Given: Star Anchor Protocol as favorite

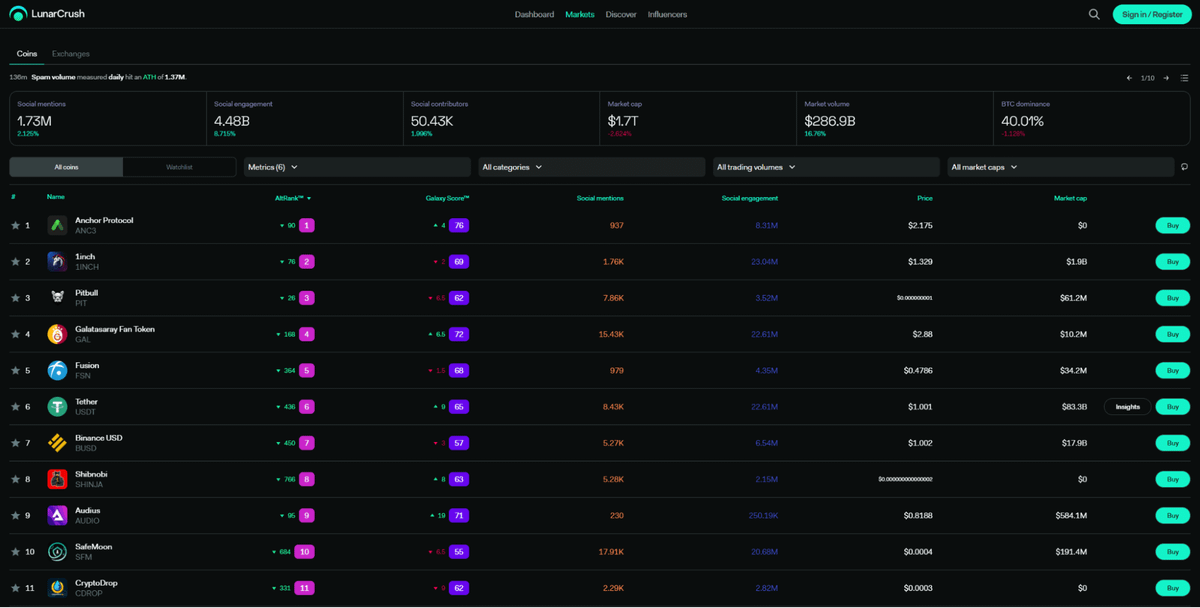Looking at the screenshot, I should pyautogui.click(x=15, y=226).
